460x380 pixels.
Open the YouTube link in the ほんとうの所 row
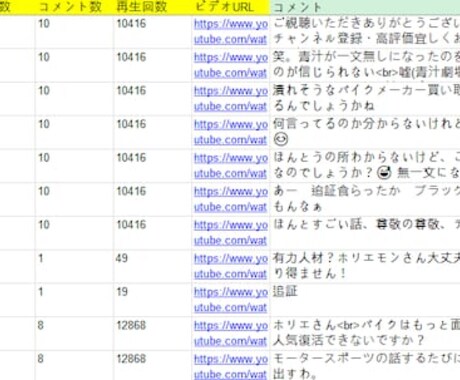(x=231, y=166)
